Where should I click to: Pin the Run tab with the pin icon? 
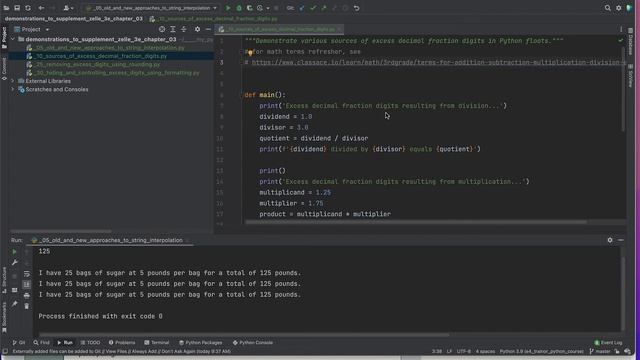[14, 304]
